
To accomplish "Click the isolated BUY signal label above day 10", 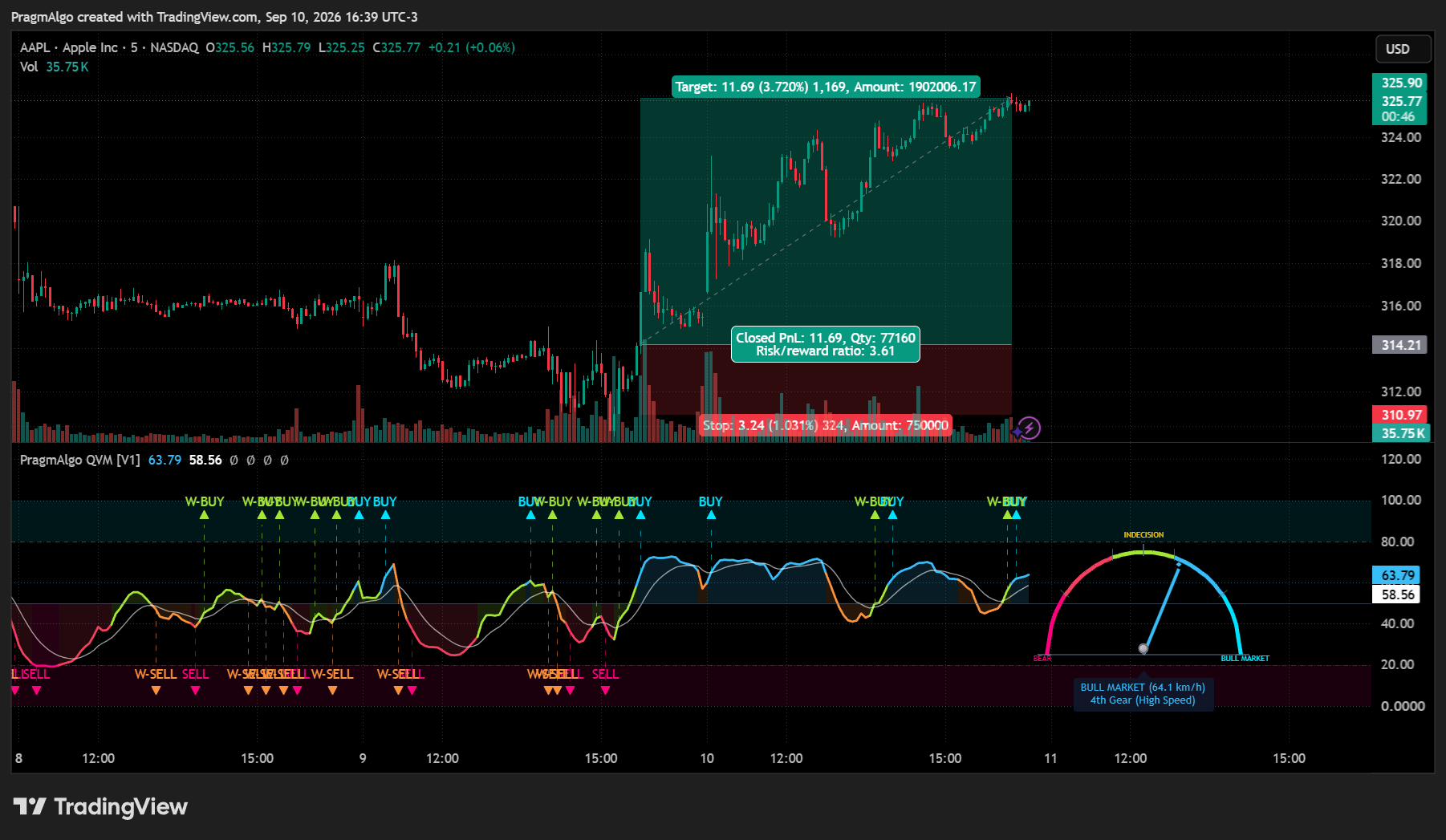I will coord(710,501).
